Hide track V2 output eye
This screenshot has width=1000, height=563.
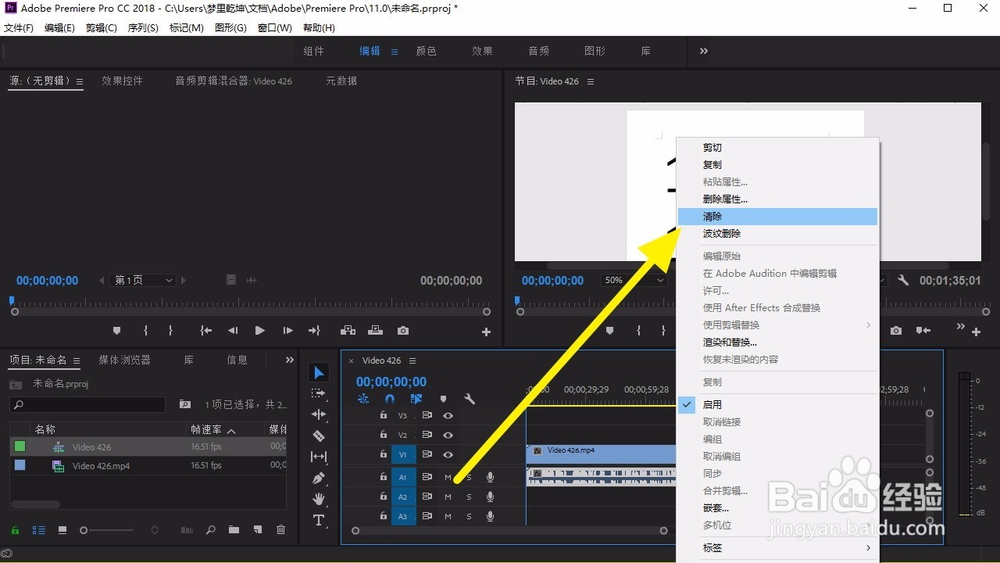pos(448,435)
